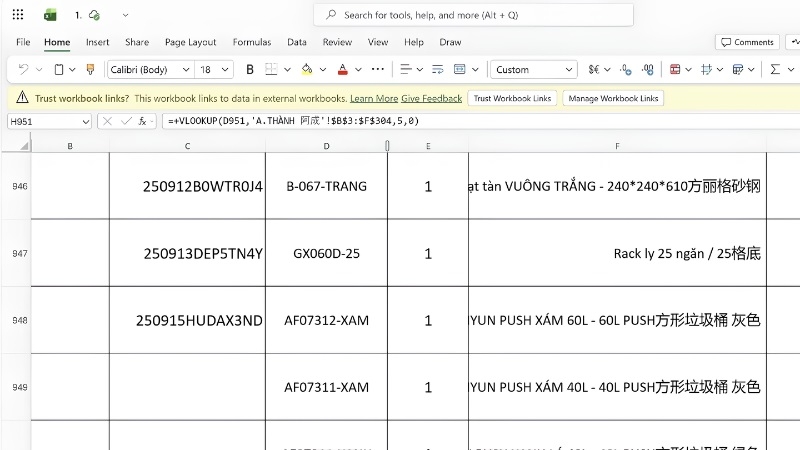The image size is (800, 450).
Task: Click the Search for tools box
Action: tap(473, 15)
